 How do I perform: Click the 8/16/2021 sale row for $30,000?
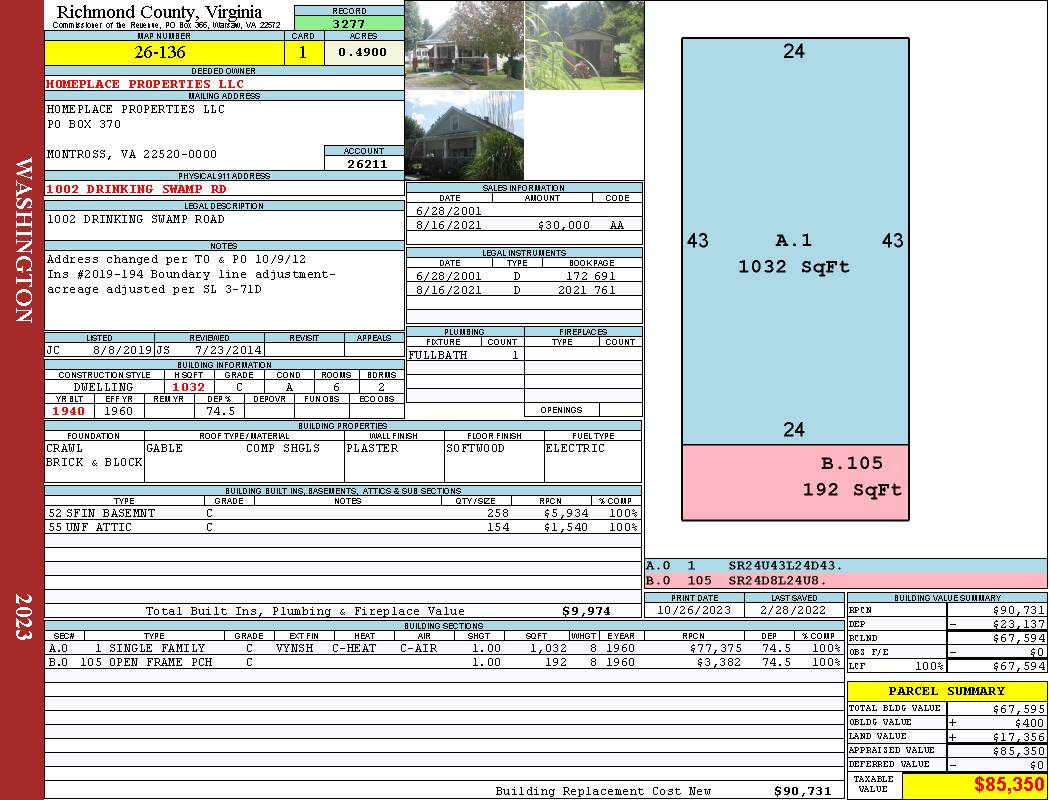click(524, 226)
